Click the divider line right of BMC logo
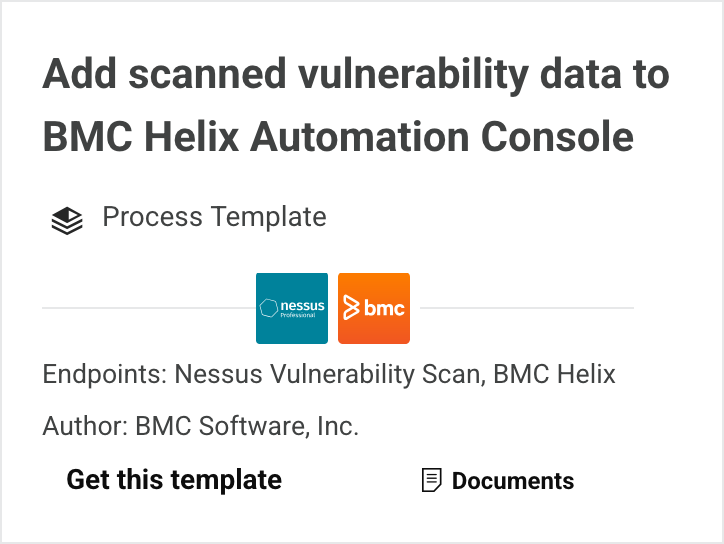 click(522, 308)
